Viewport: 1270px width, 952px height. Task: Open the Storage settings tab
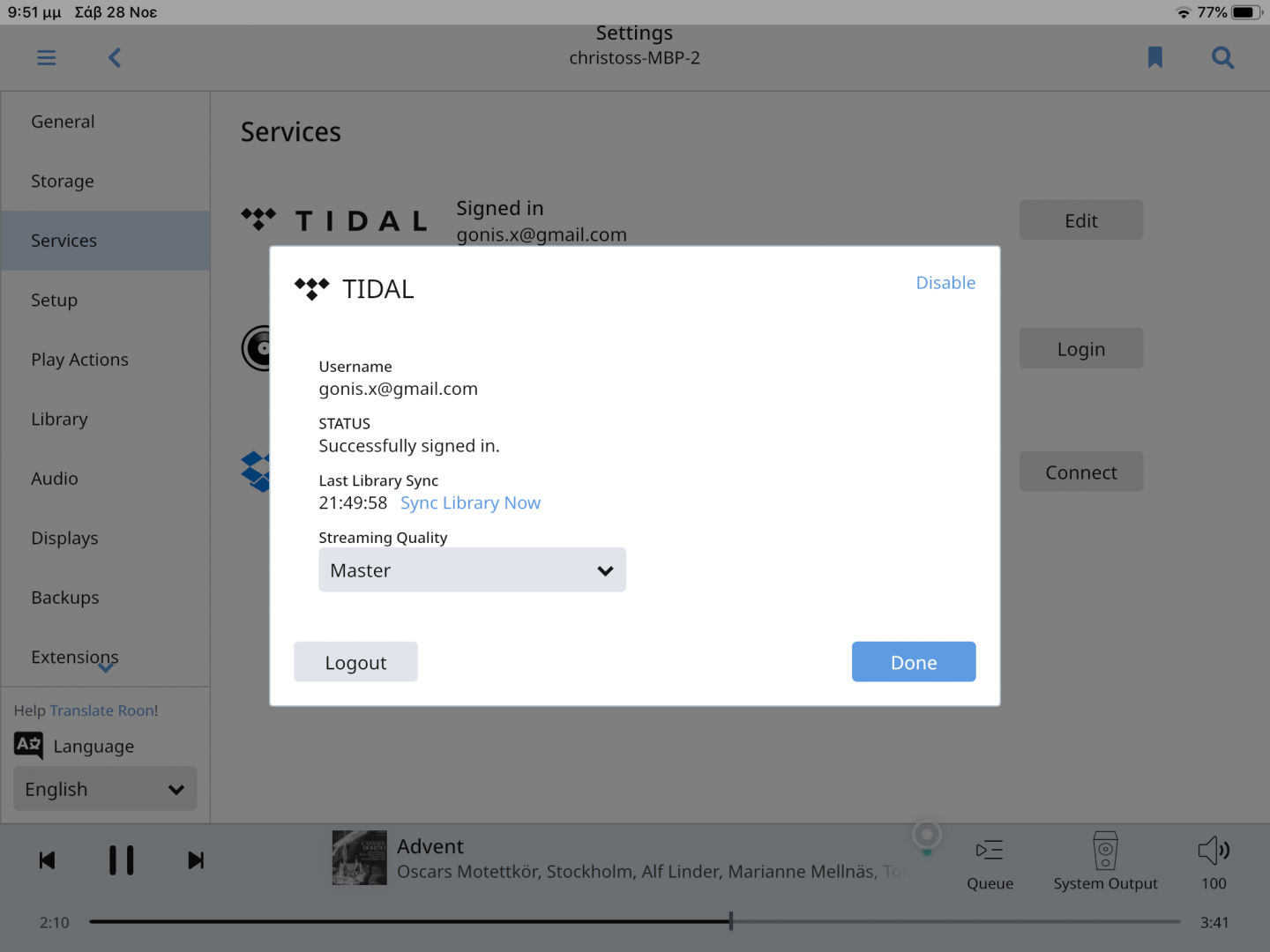click(63, 182)
